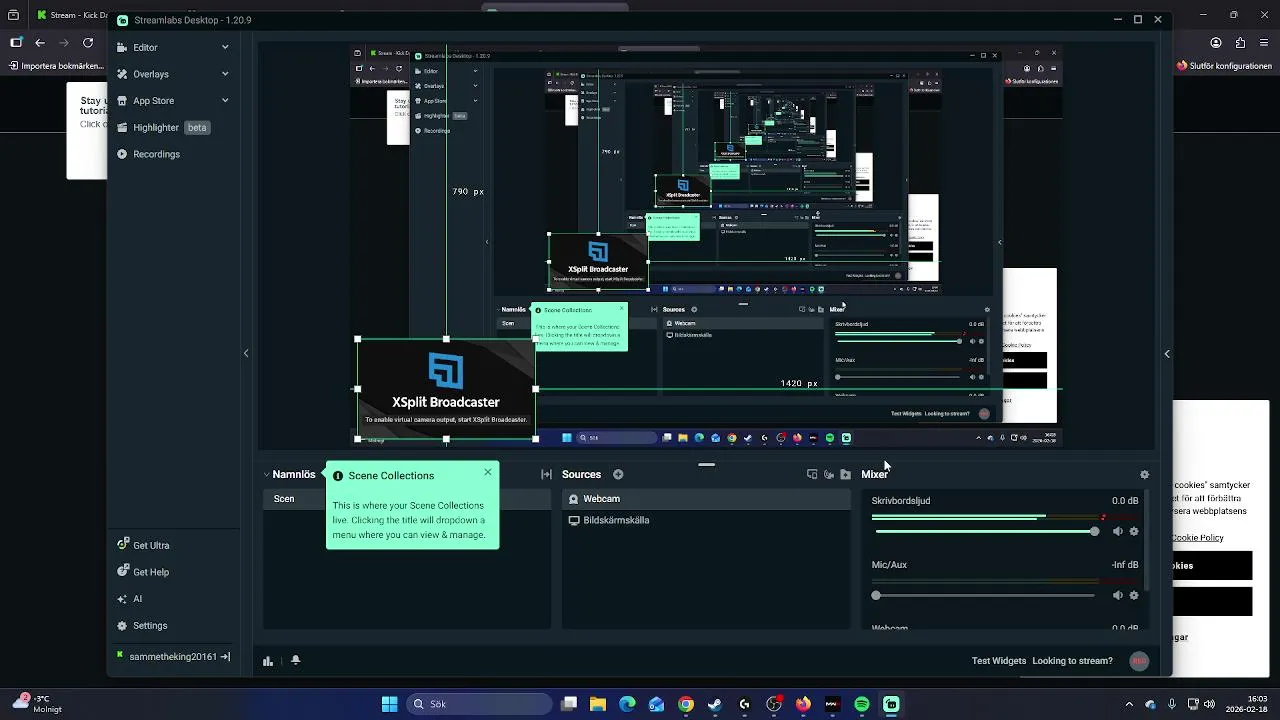Open File Explorer from taskbar
The image size is (1280, 720).
point(598,704)
